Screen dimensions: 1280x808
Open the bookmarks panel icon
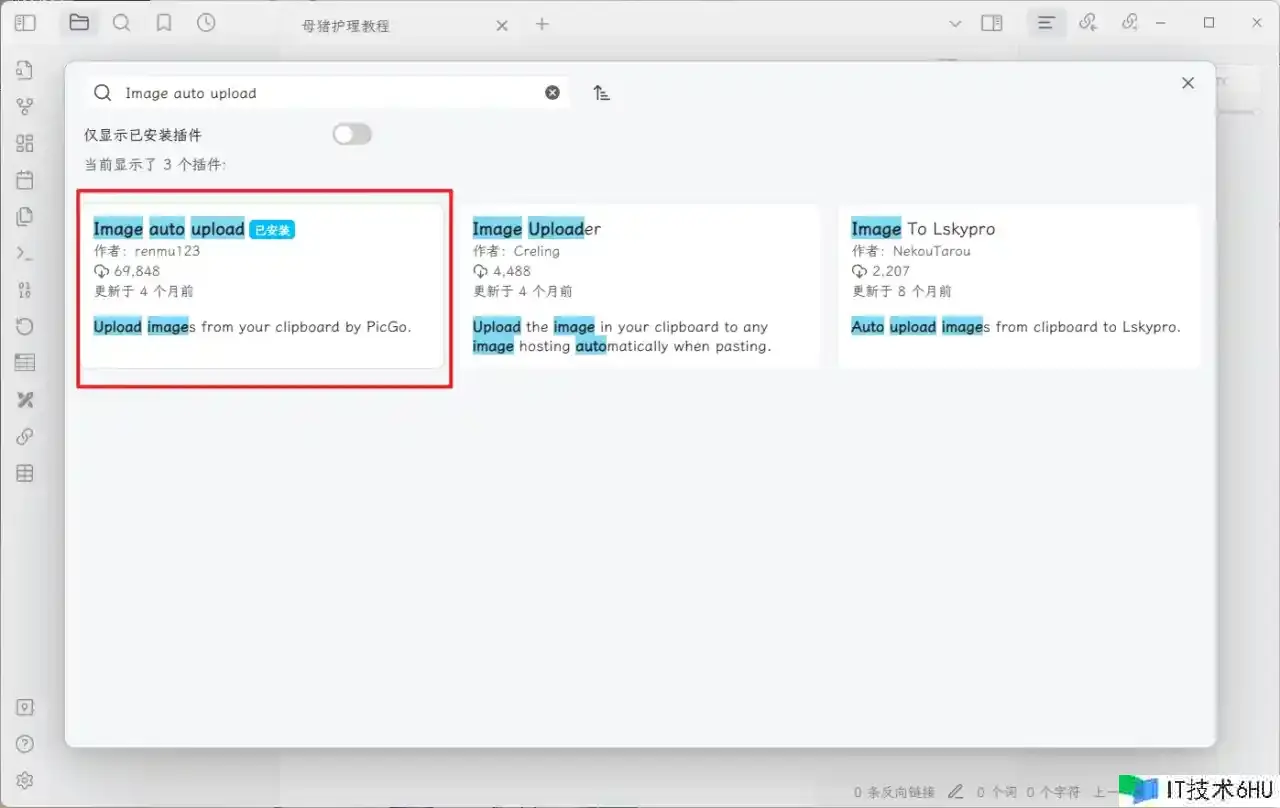(x=164, y=23)
